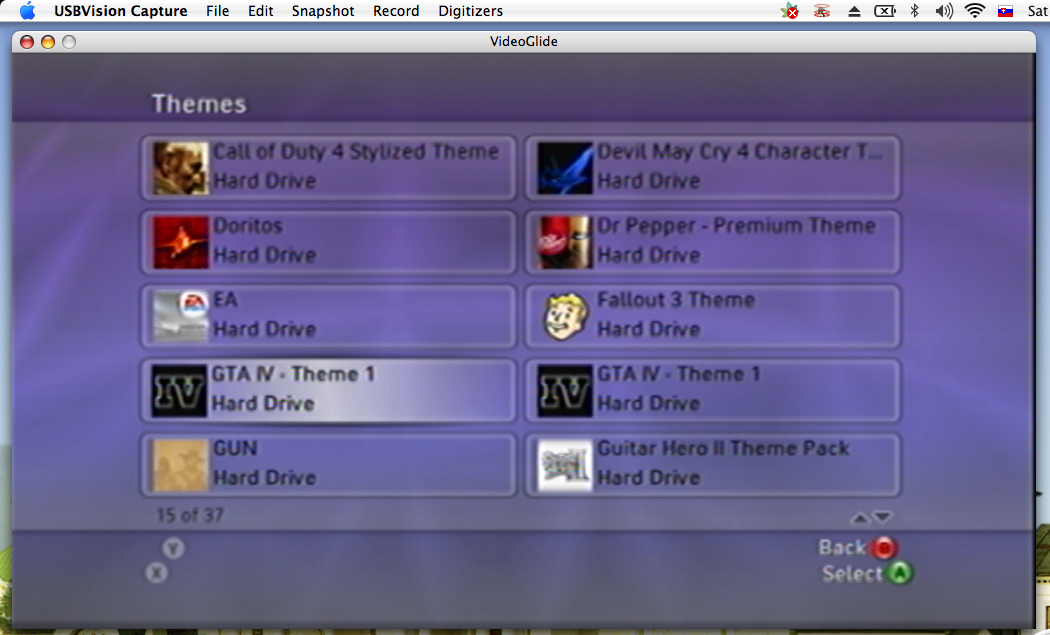Screen dimensions: 1050x635
Task: Click the Themes heading
Action: (200, 104)
